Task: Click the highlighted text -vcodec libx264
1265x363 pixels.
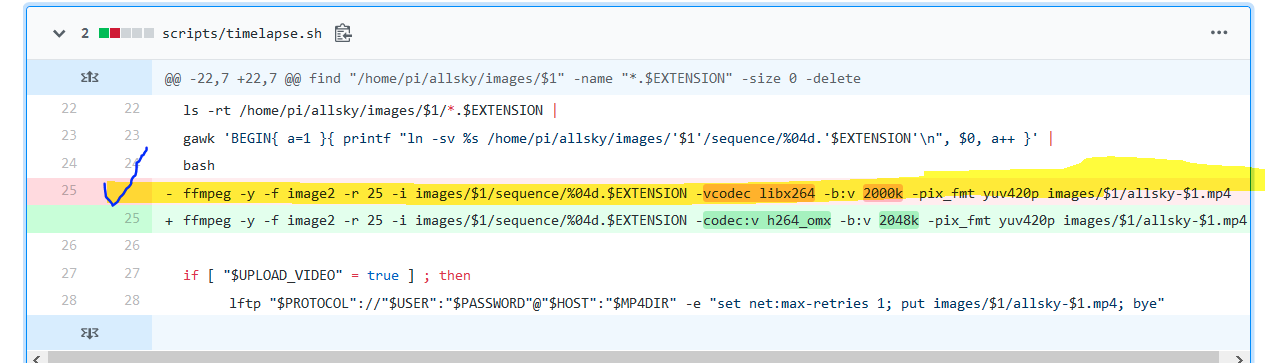Action: coord(758,192)
